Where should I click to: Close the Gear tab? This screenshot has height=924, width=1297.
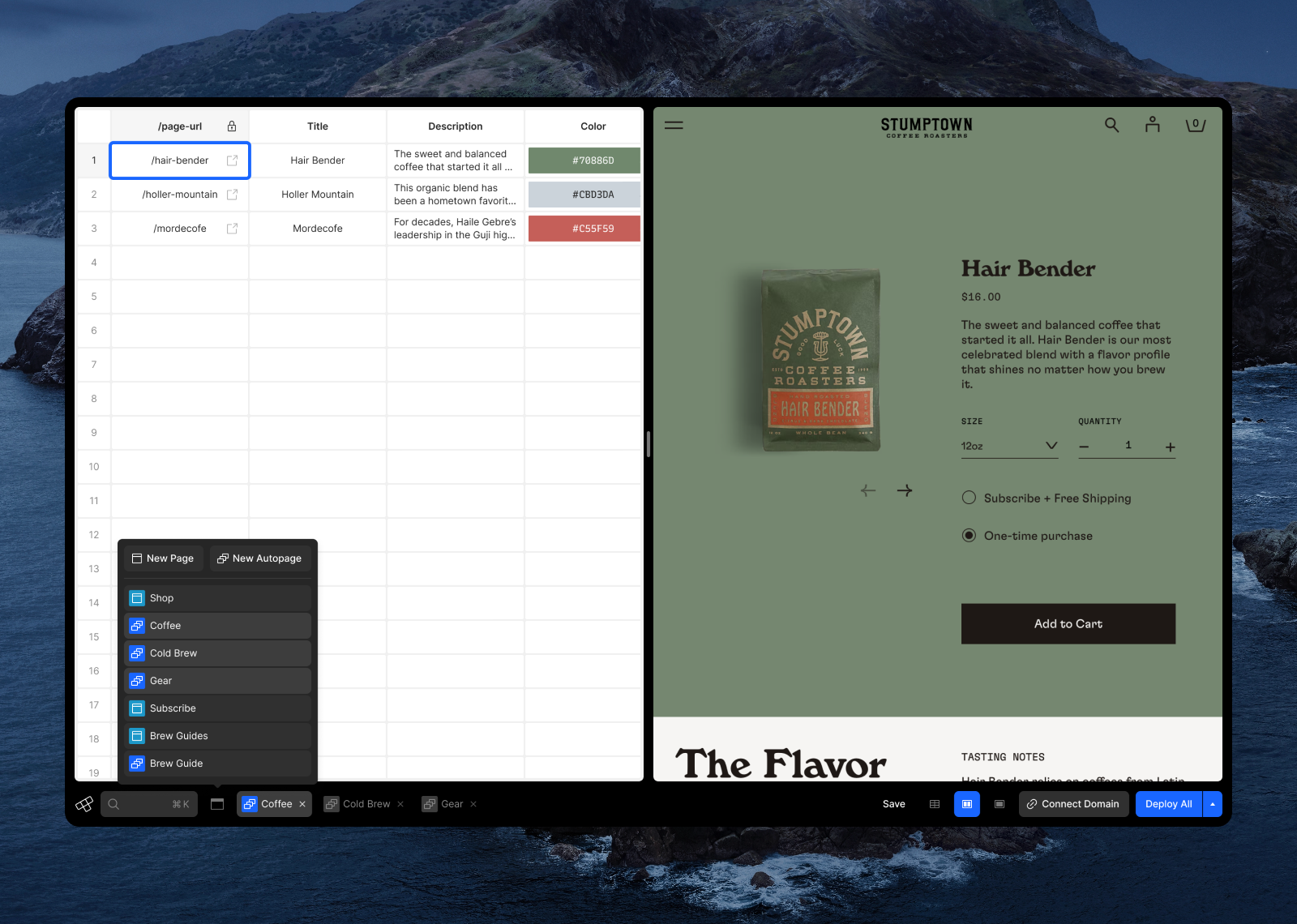473,804
